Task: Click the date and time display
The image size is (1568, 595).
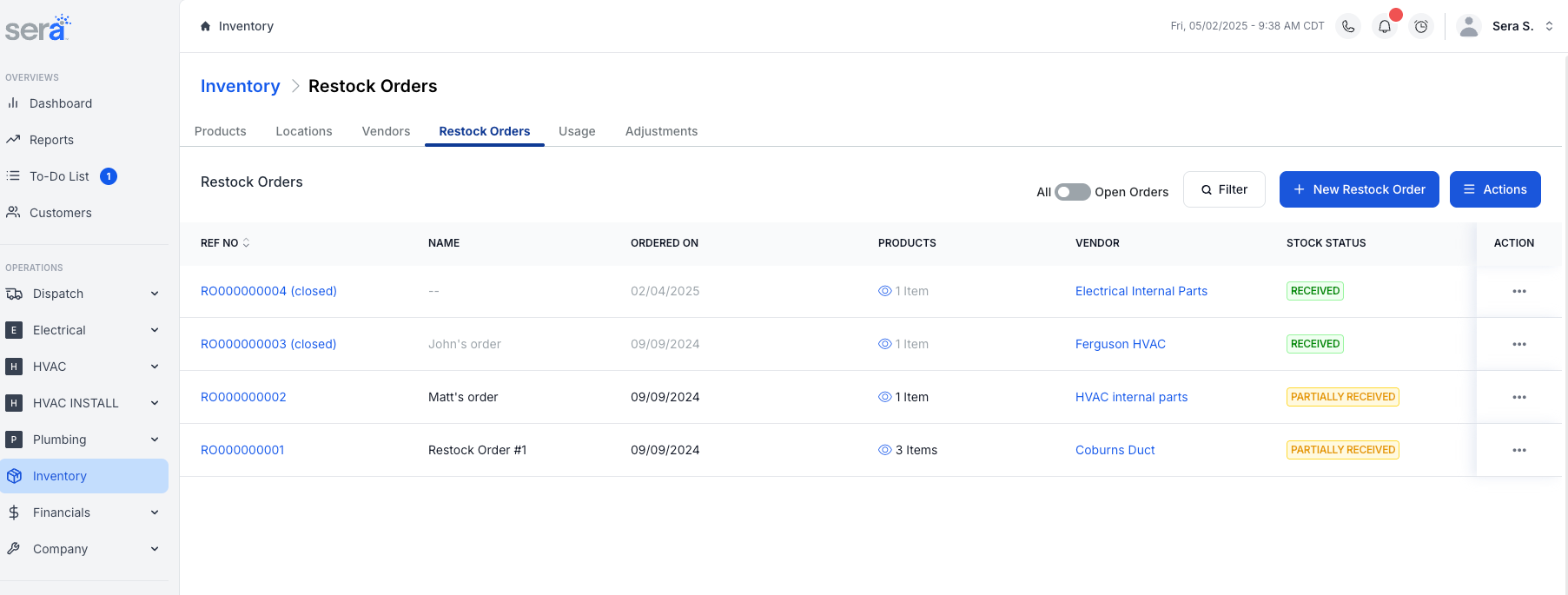Action: click(x=1247, y=26)
